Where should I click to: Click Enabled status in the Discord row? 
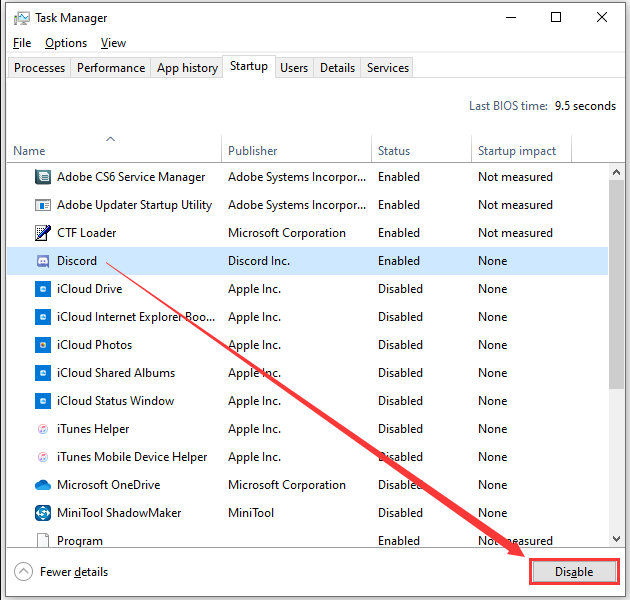[x=399, y=261]
